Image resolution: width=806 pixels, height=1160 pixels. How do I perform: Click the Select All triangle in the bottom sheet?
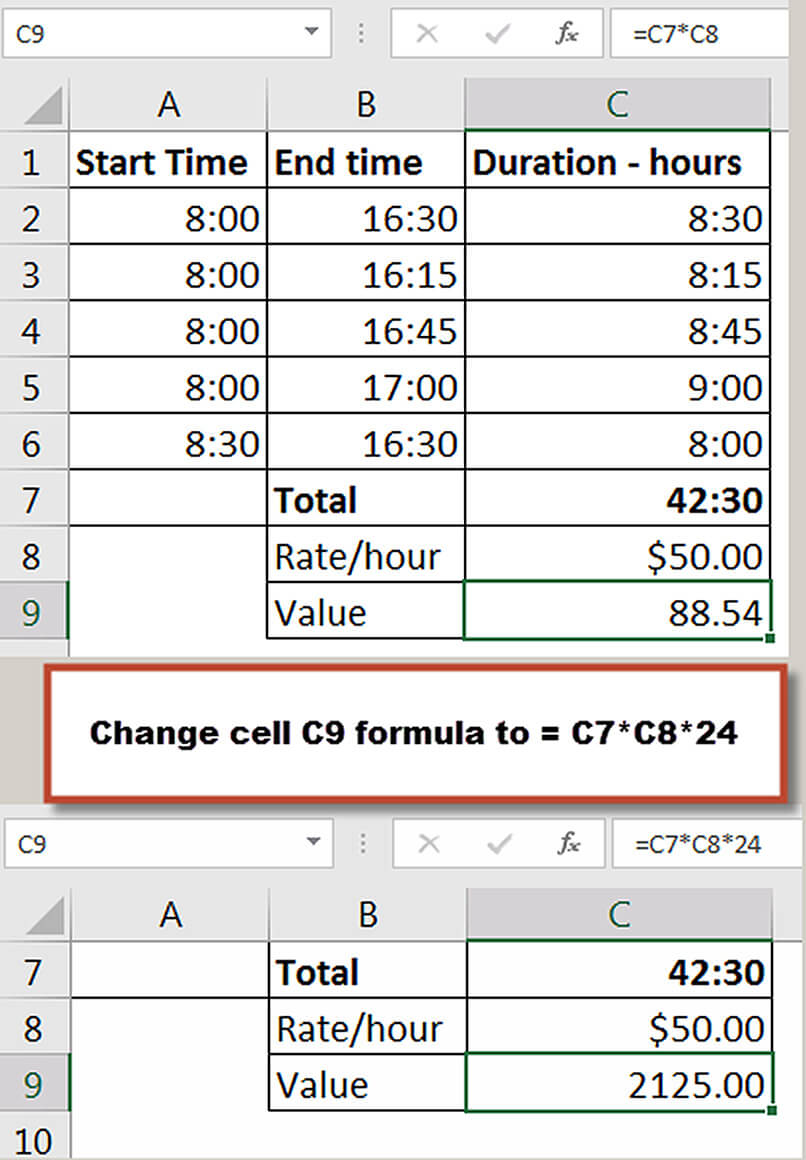(x=45, y=916)
